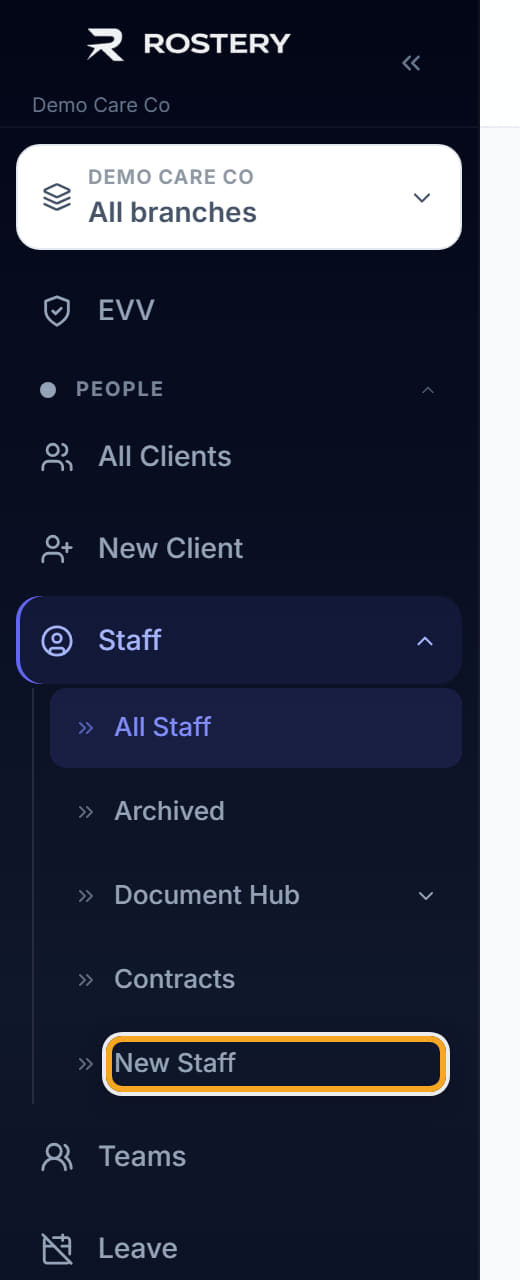Screen dimensions: 520x1280
Task: Open the All branches dropdown
Action: tap(239, 197)
